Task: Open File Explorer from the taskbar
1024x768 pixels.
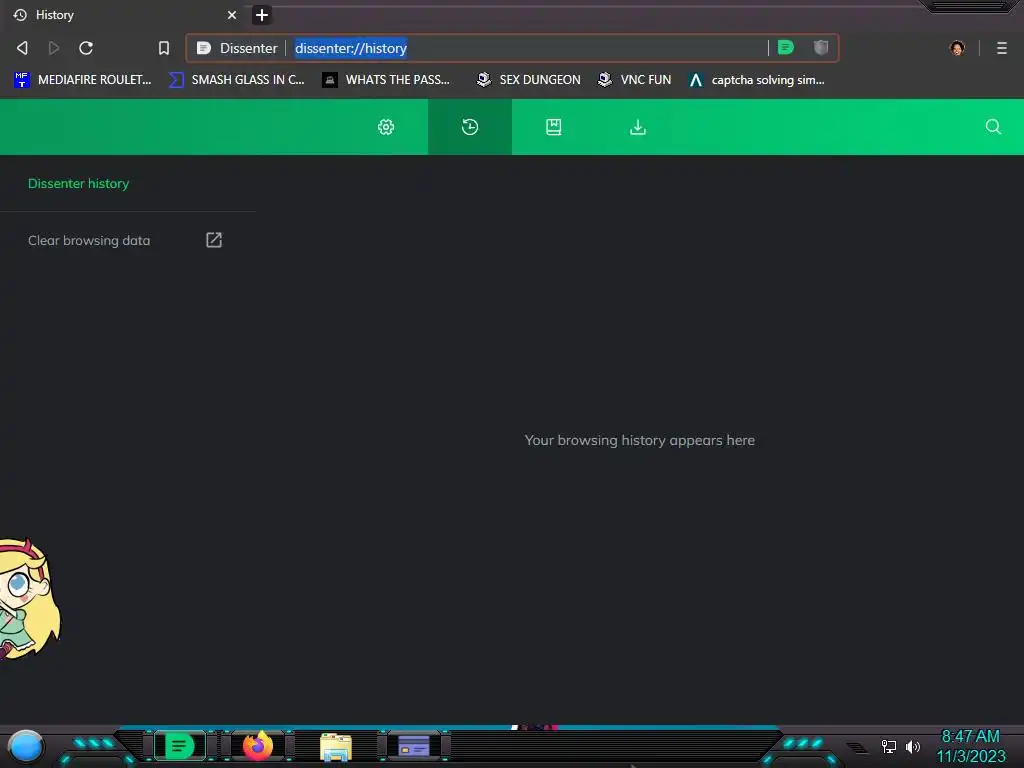Action: 336,746
